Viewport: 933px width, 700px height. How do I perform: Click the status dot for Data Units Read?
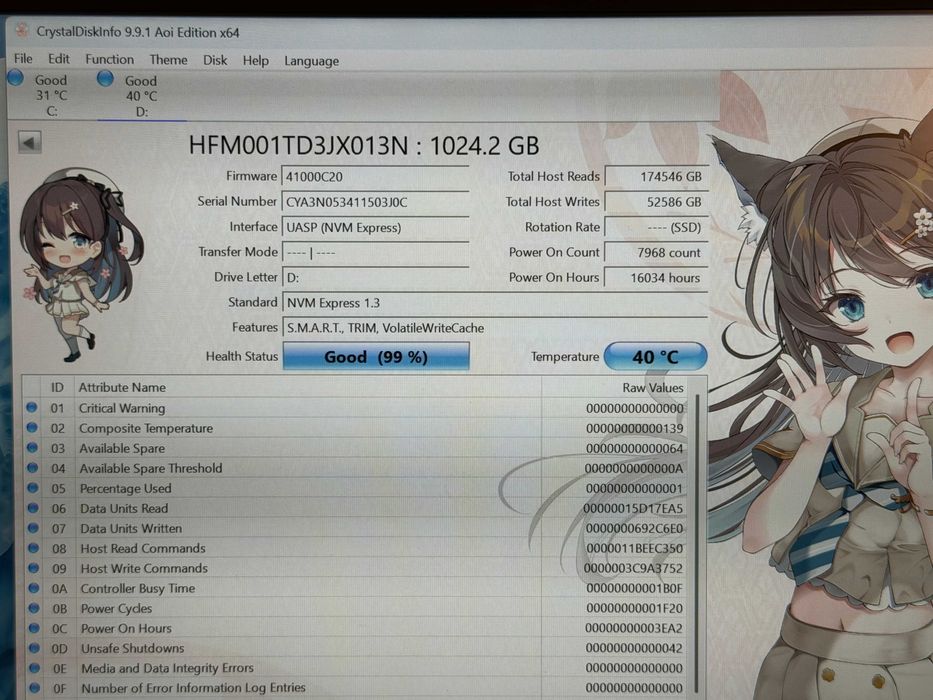[x=33, y=508]
